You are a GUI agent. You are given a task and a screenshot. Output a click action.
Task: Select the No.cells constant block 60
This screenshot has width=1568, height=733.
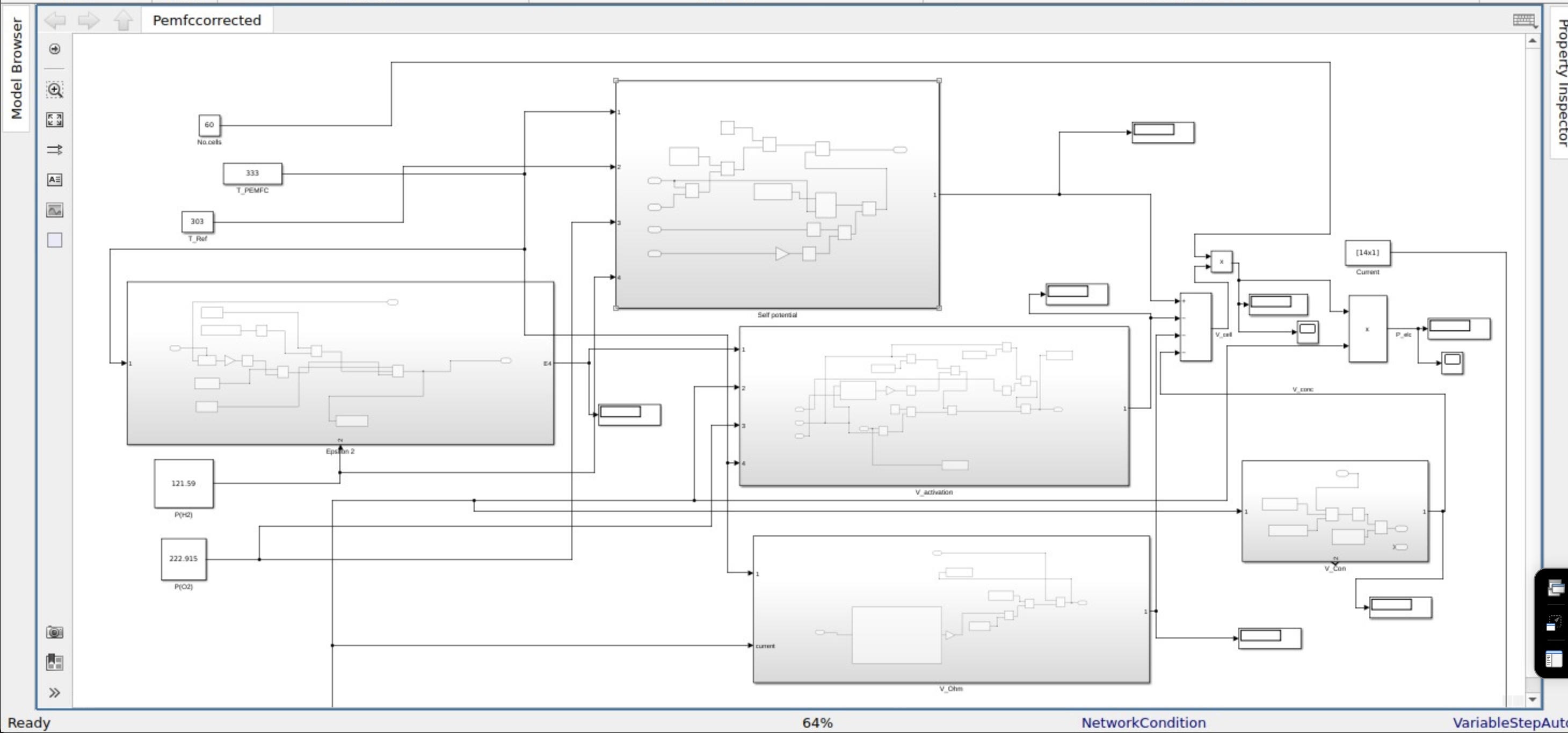click(209, 126)
